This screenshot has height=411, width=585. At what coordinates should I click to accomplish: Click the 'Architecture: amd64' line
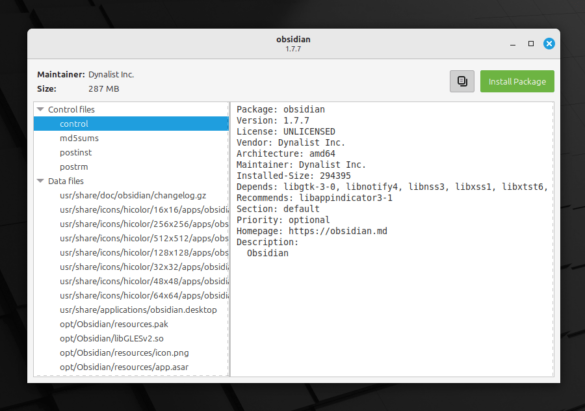click(286, 154)
